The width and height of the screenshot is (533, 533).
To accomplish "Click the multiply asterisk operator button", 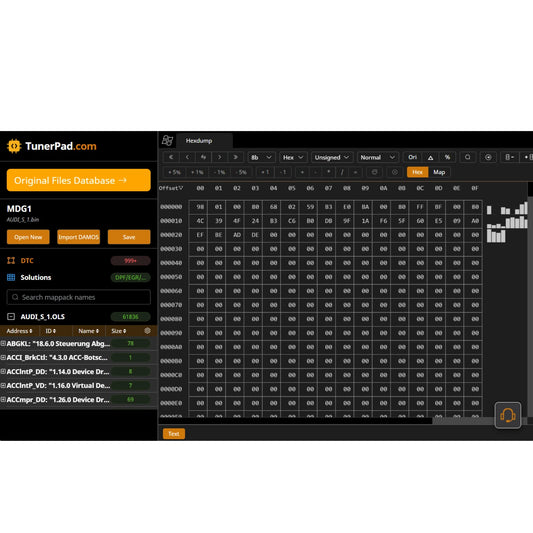I will click(x=329, y=172).
